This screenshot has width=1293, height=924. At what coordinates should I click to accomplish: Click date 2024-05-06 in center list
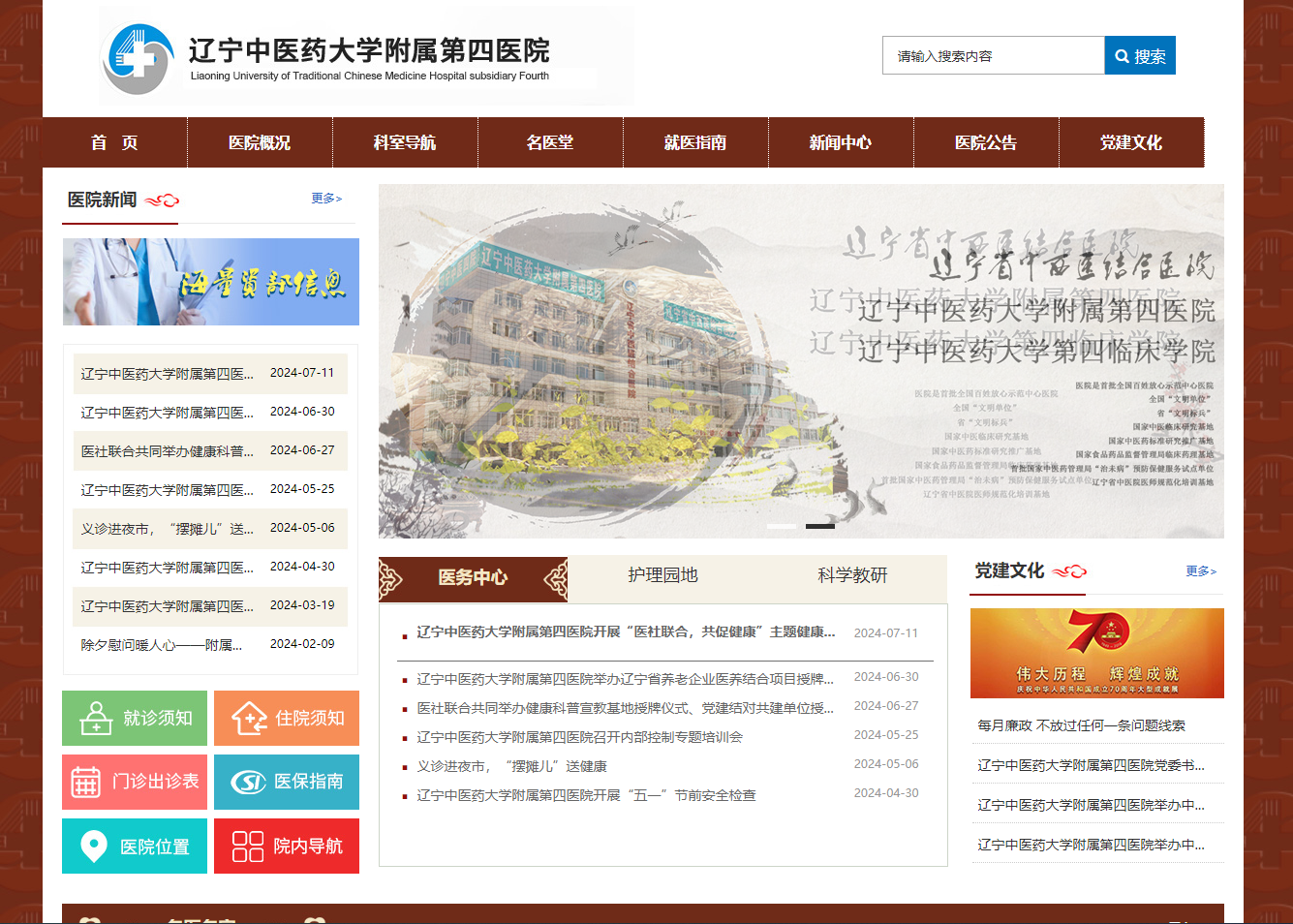tap(885, 764)
